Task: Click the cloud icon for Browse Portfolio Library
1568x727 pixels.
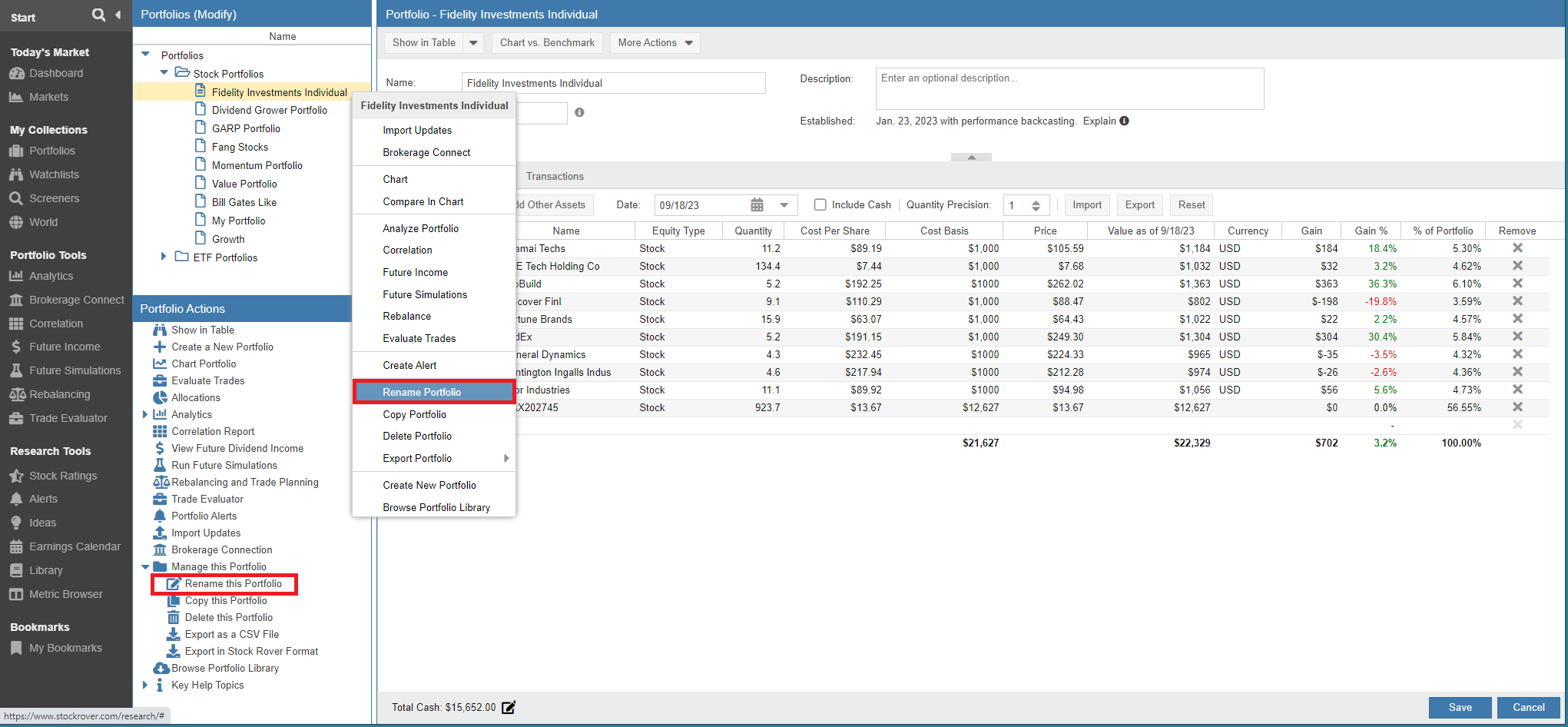Action: 161,668
